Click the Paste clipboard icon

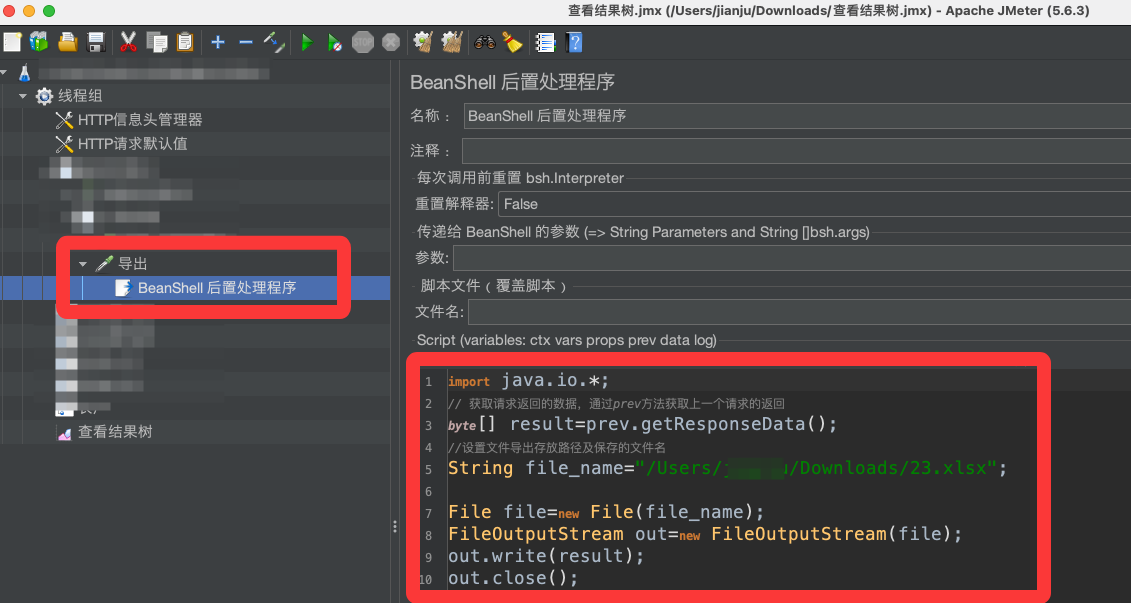pyautogui.click(x=185, y=42)
